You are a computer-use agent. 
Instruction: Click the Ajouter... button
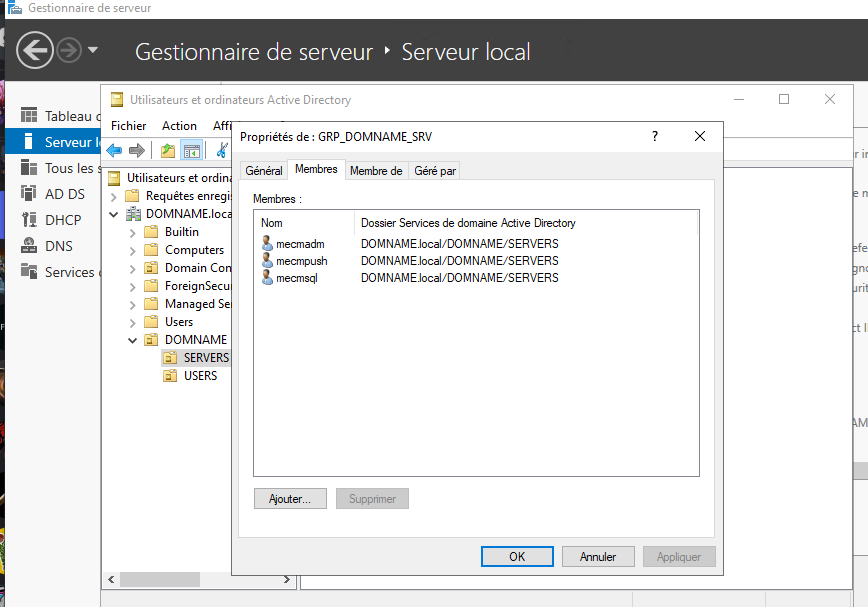pos(290,499)
